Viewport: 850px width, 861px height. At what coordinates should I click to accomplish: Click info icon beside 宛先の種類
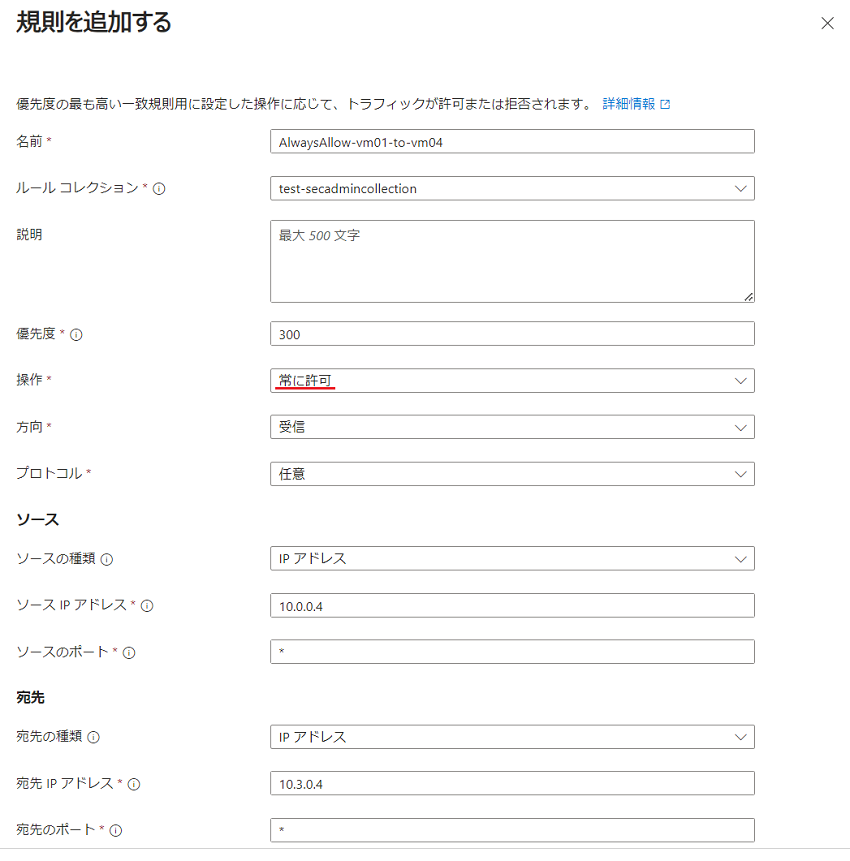tap(94, 737)
